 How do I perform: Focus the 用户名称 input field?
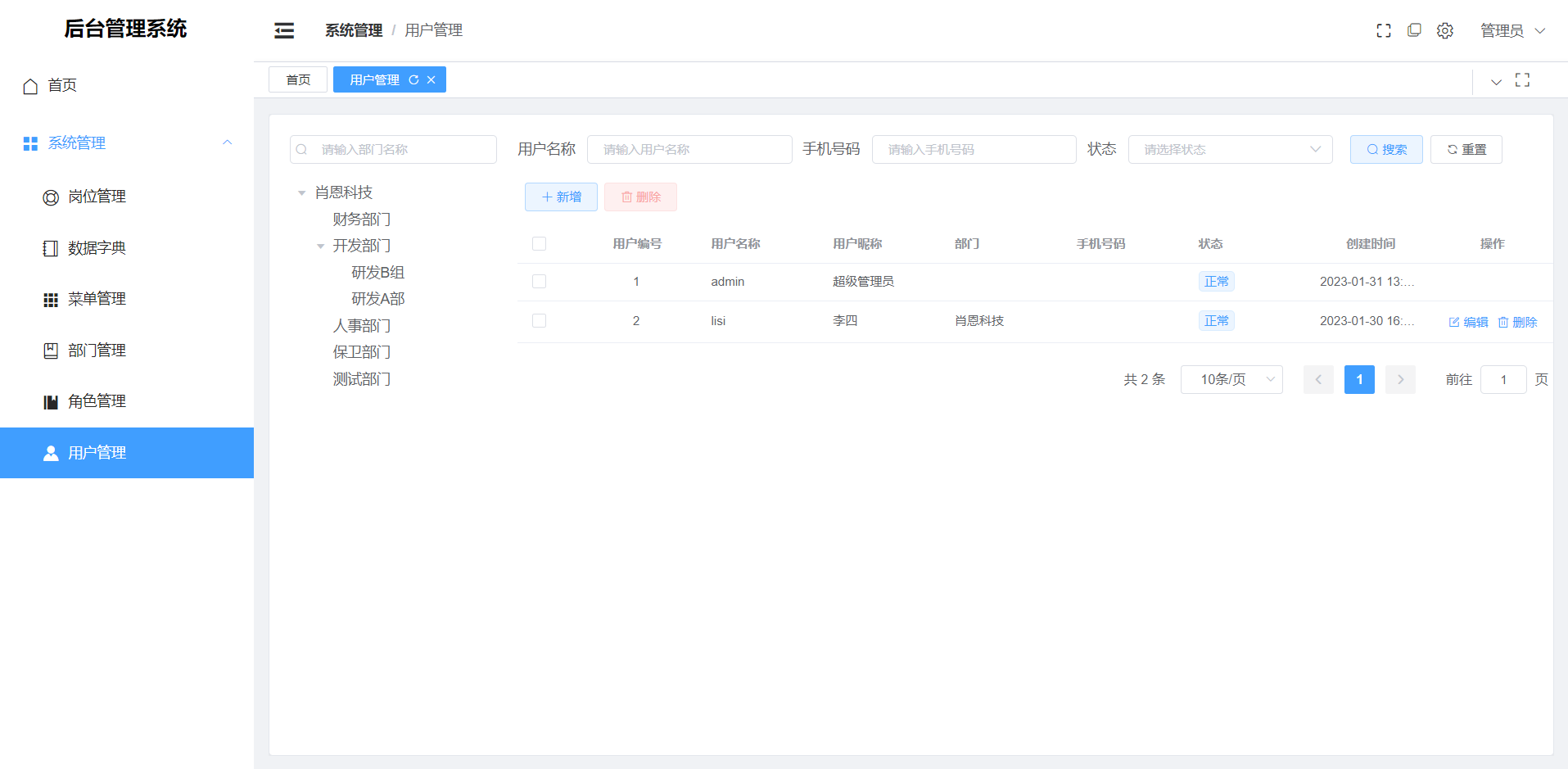[x=689, y=149]
